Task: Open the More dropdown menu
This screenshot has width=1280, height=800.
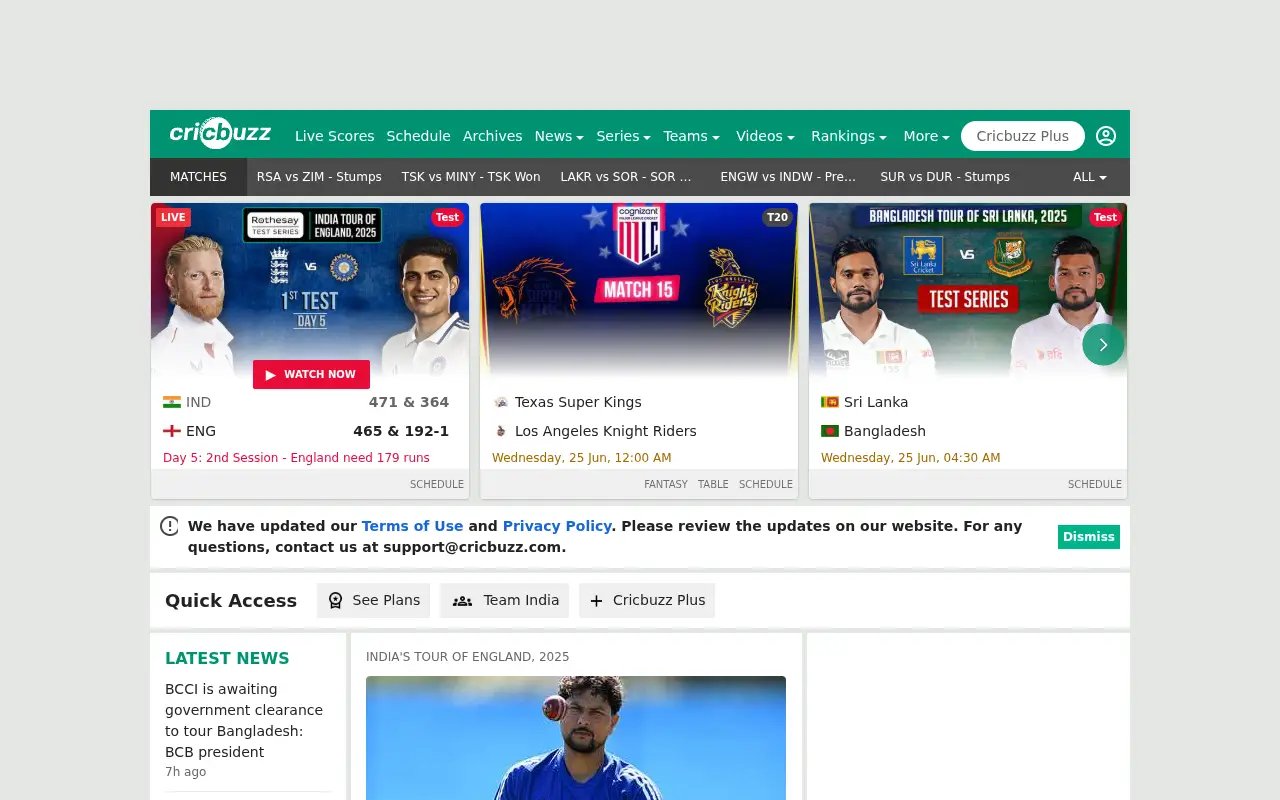Action: 926,136
